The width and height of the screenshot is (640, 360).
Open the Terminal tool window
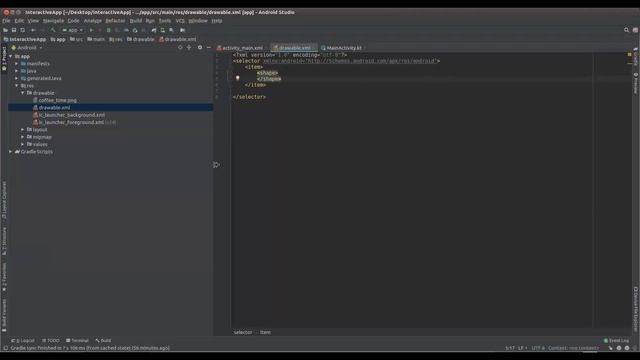pos(77,340)
